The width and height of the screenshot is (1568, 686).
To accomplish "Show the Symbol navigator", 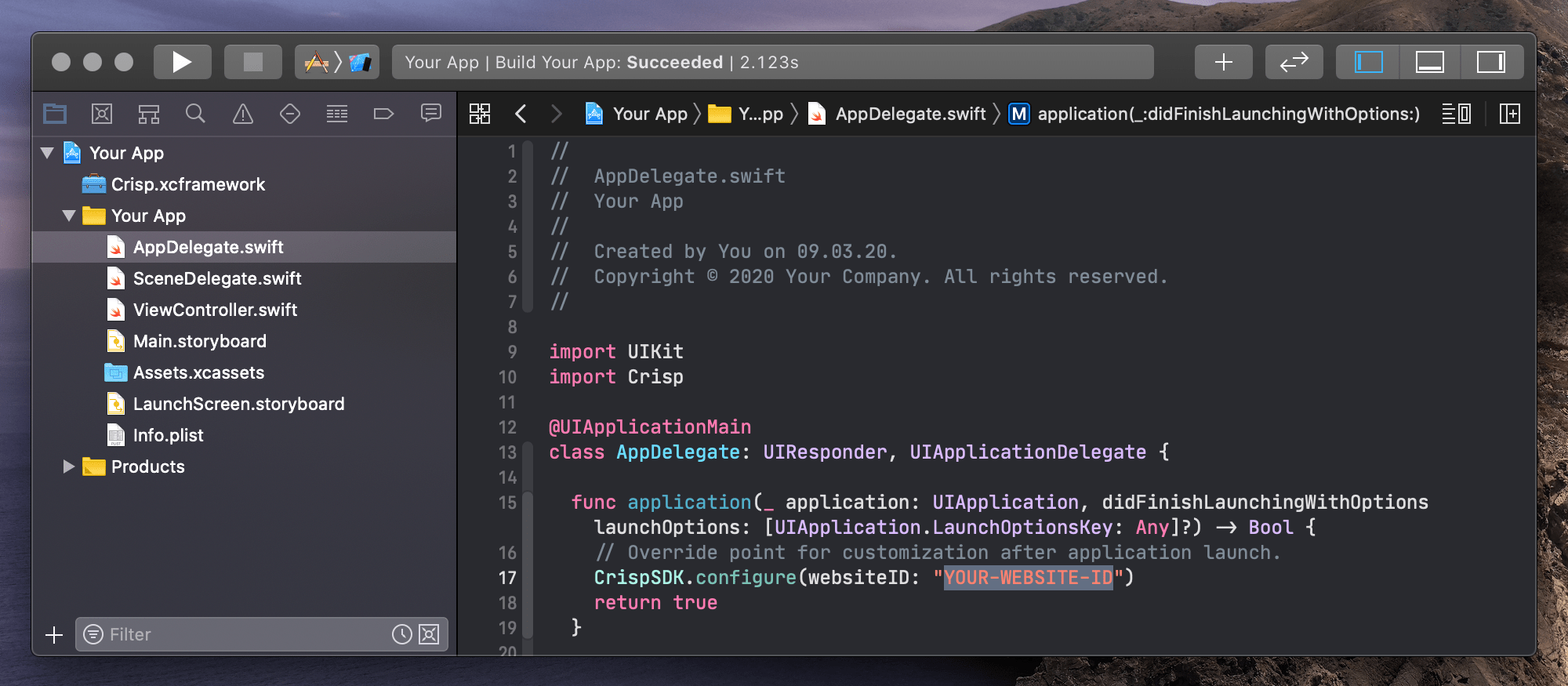I will coord(149,114).
